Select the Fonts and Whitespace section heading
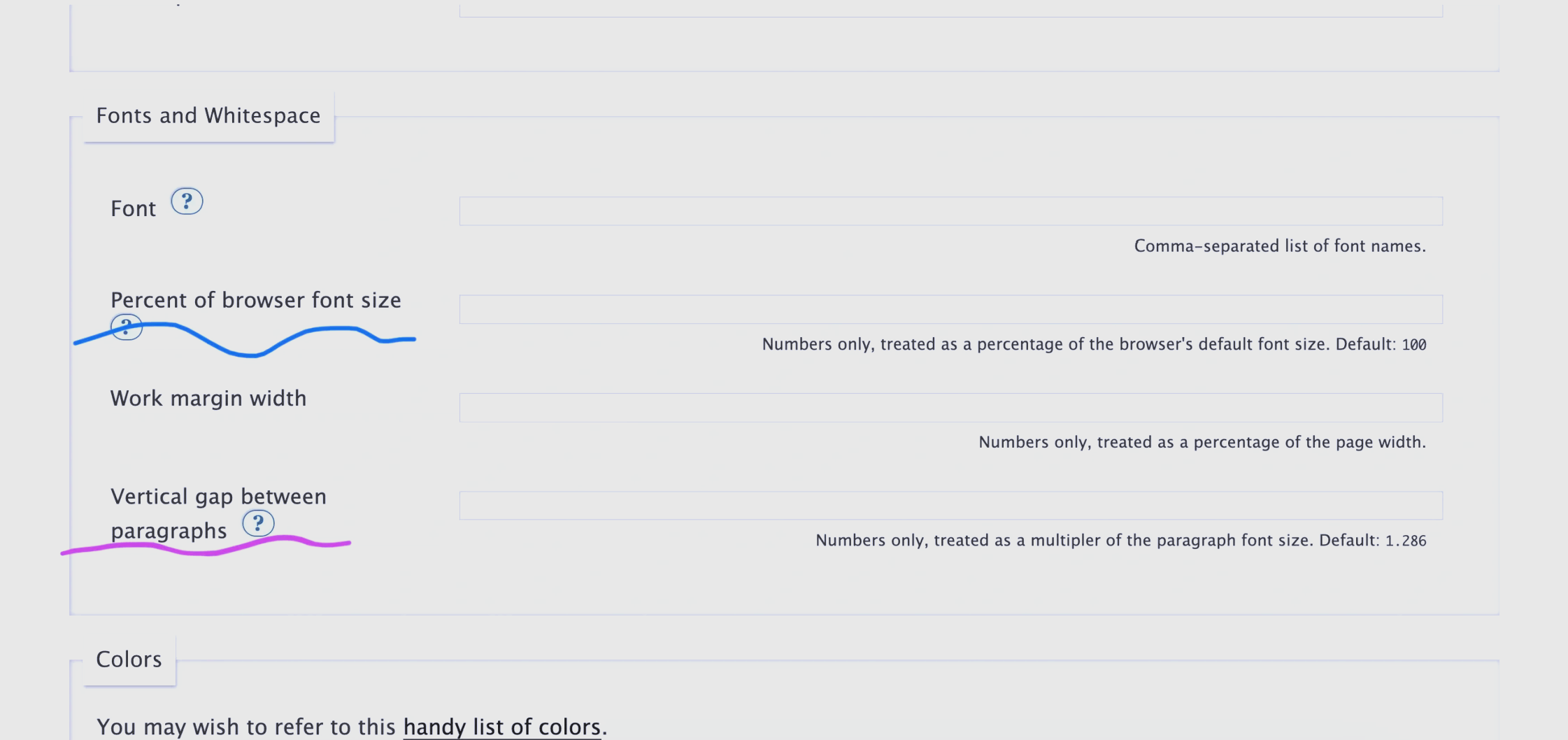1568x740 pixels. pyautogui.click(x=208, y=115)
